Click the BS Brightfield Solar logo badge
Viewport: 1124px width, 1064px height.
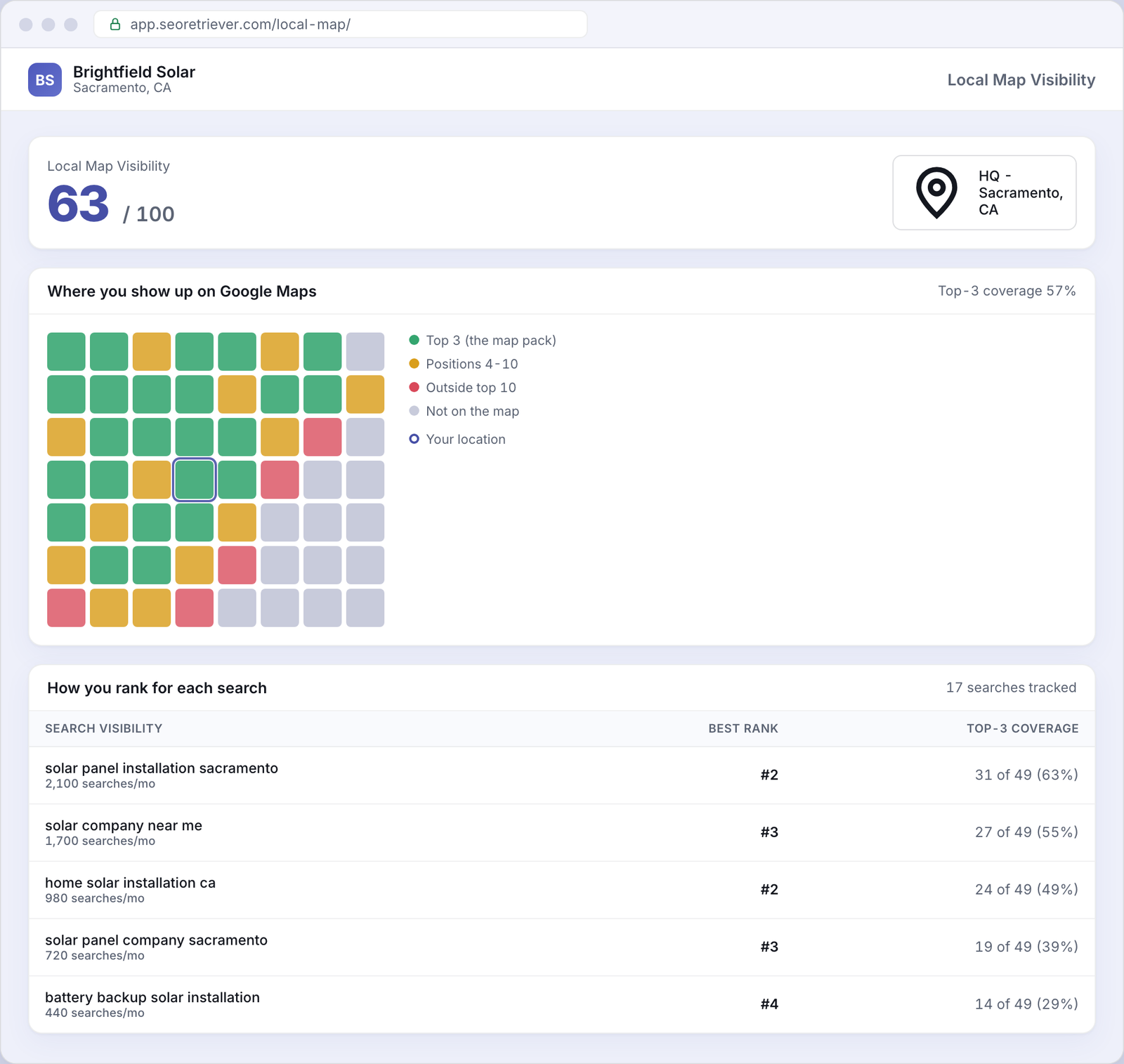tap(45, 80)
